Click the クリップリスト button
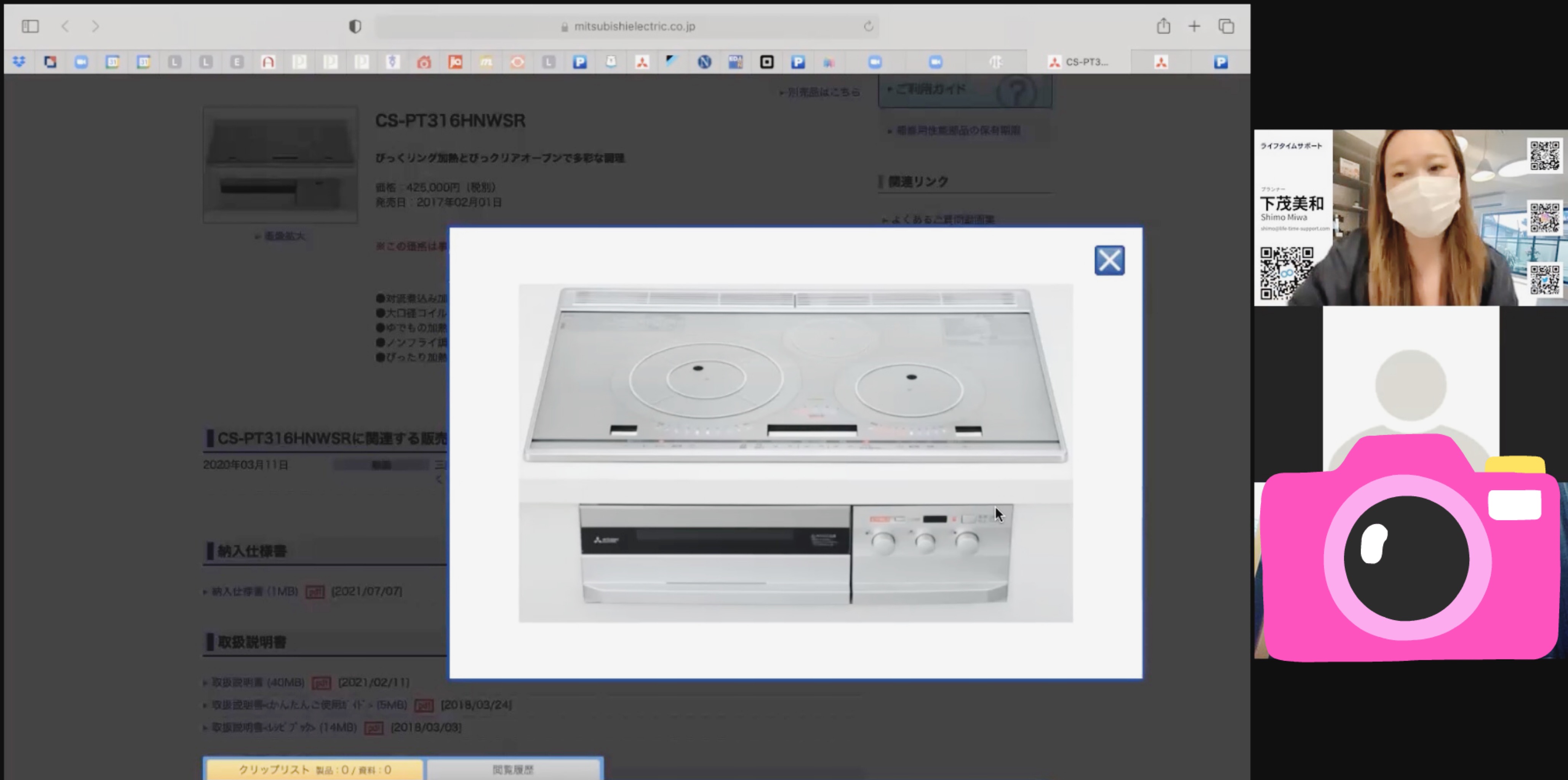Screen dimensions: 1568x780 pyautogui.click(x=314, y=770)
